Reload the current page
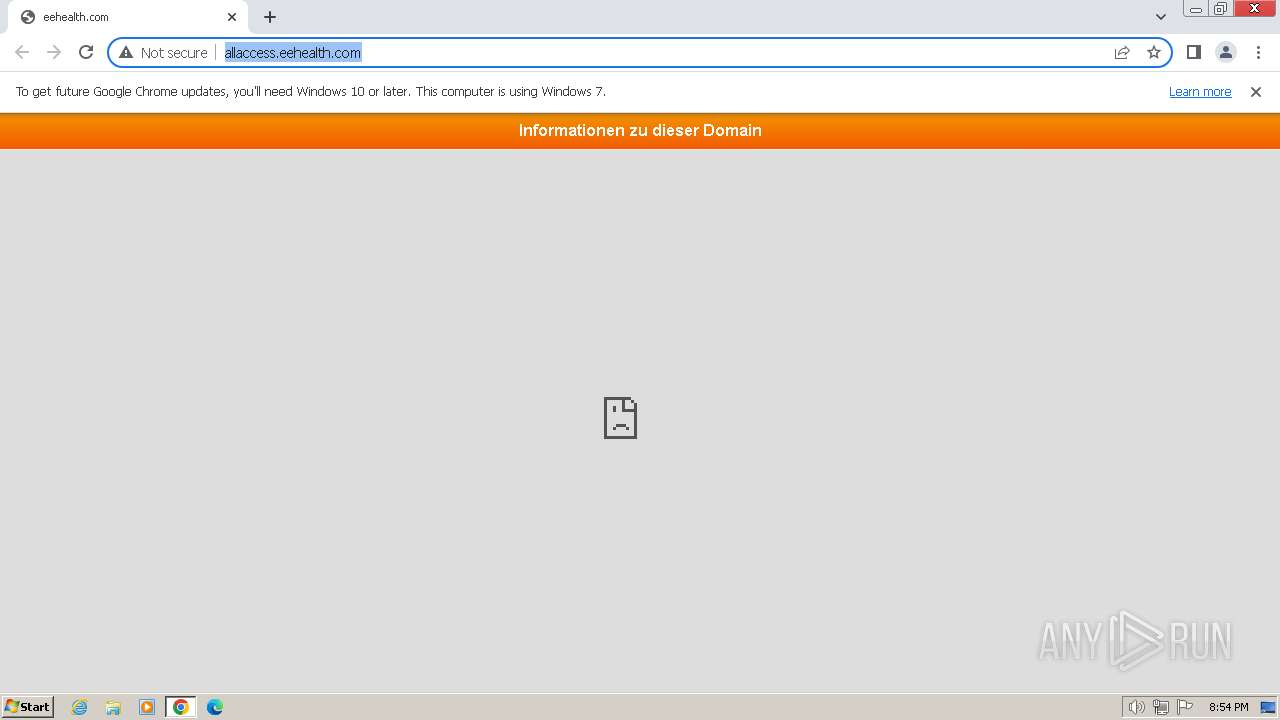The image size is (1280, 720). point(86,52)
